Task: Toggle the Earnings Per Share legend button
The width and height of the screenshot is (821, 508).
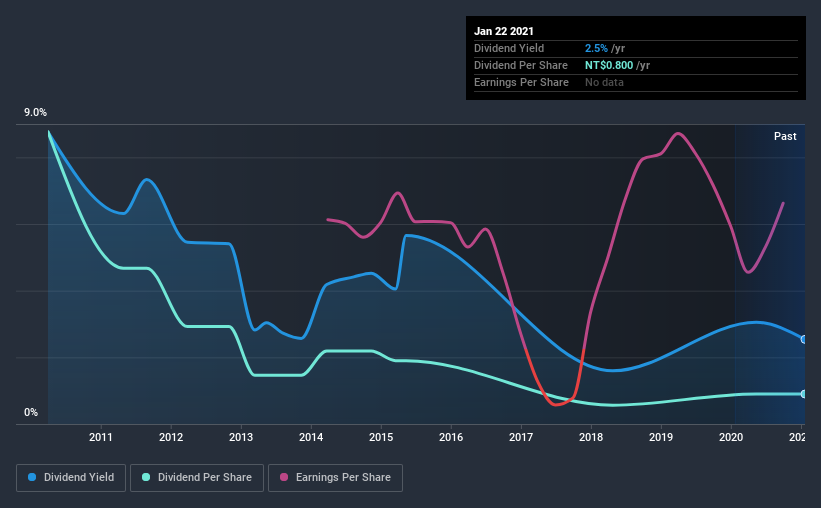Action: tap(335, 478)
